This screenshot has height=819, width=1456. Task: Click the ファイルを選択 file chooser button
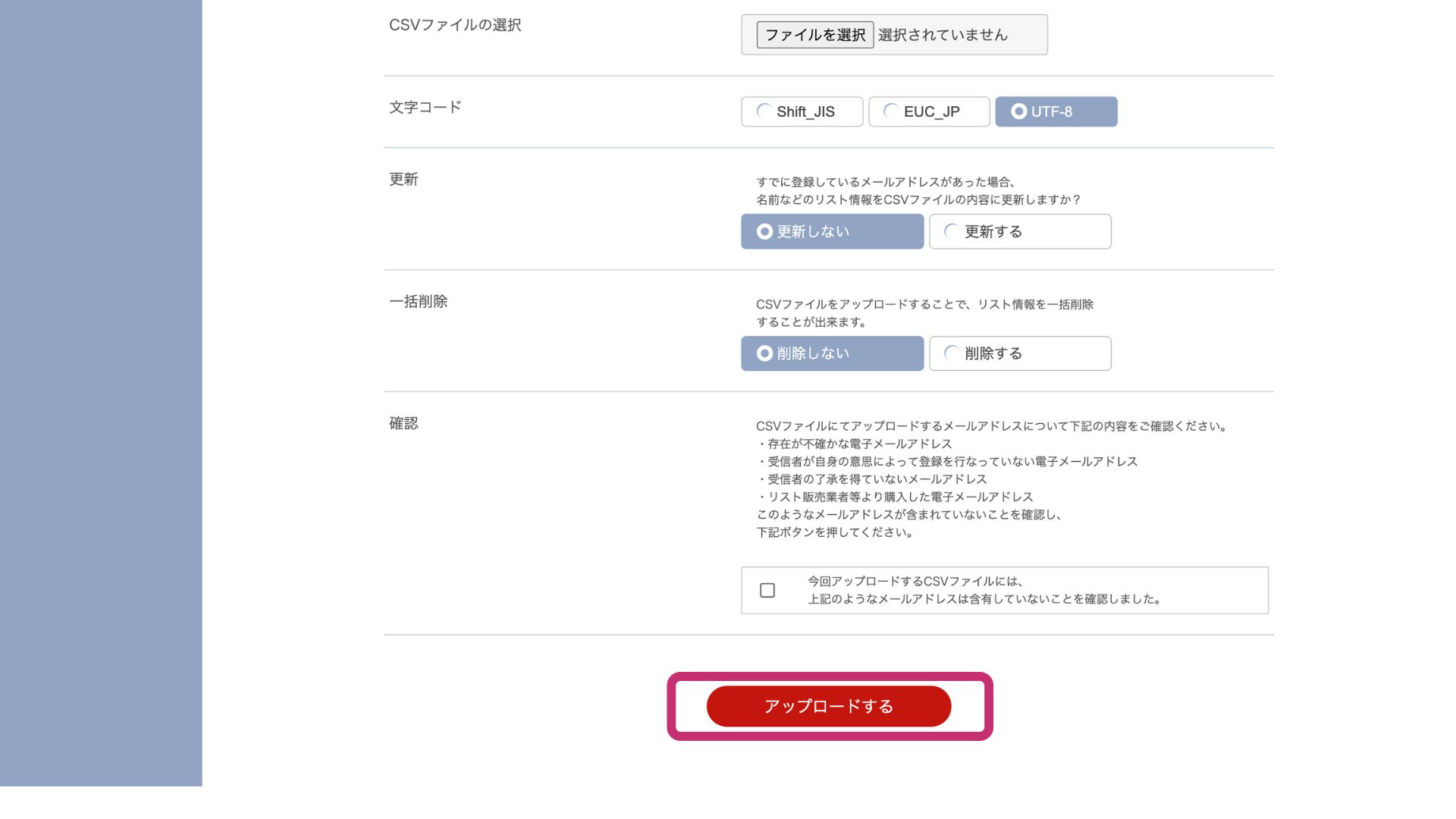814,35
